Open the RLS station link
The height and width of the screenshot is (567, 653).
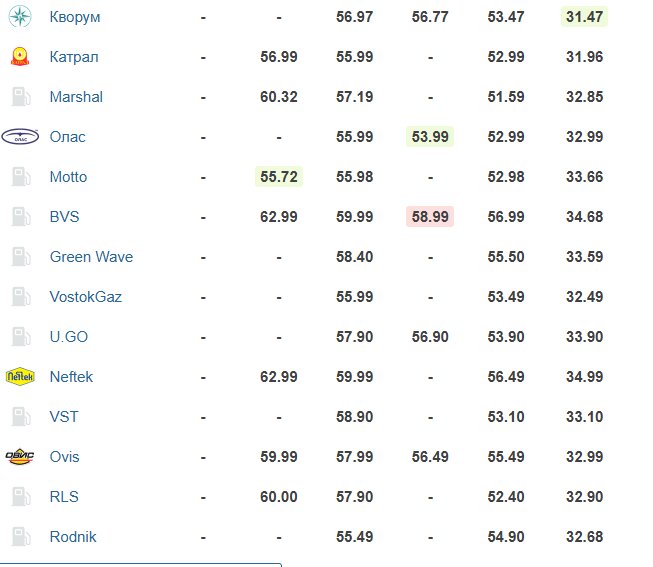pos(64,497)
